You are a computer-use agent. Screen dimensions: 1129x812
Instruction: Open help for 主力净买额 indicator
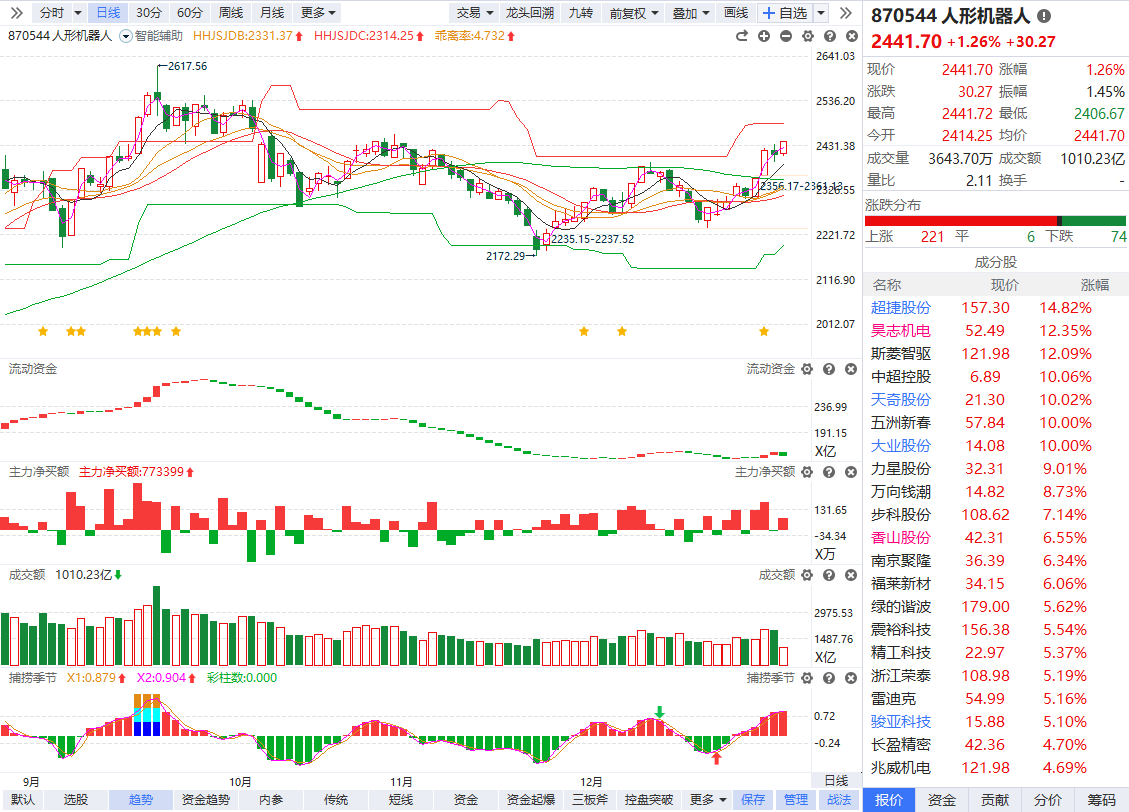828,471
